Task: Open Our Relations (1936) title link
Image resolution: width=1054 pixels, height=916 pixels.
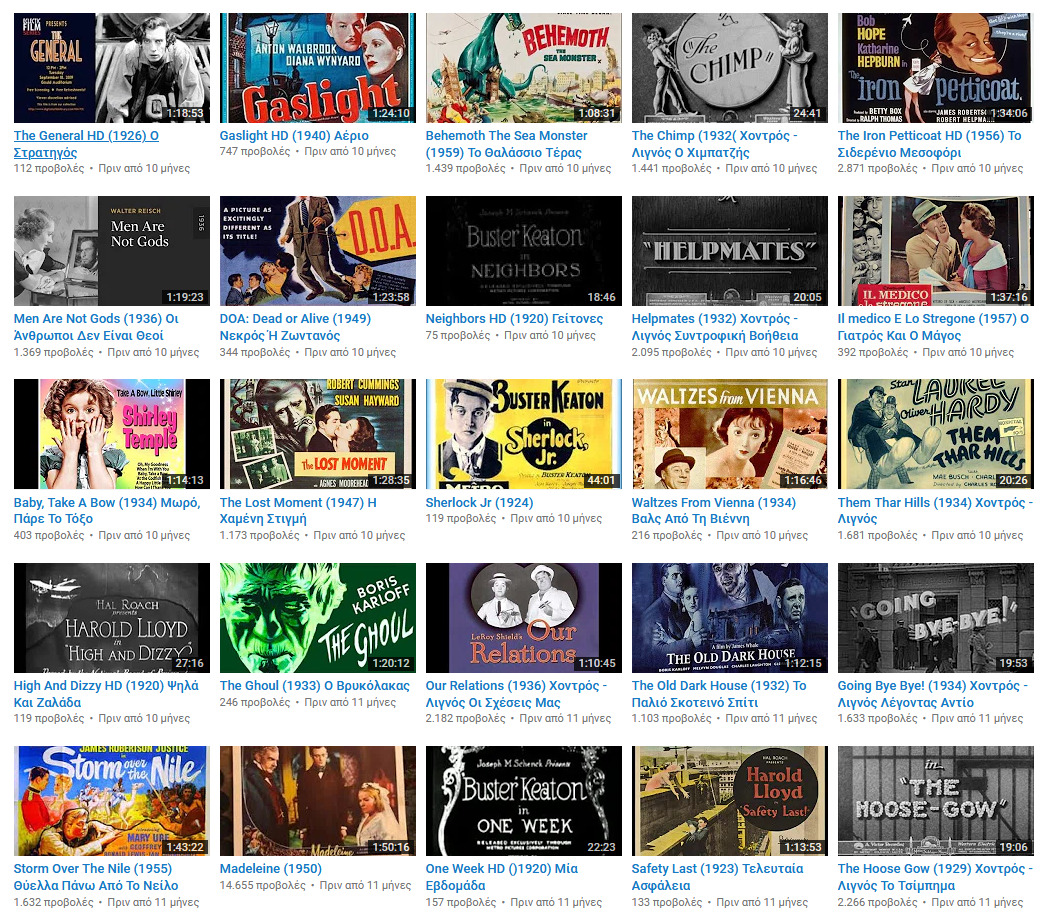Action: point(516,694)
